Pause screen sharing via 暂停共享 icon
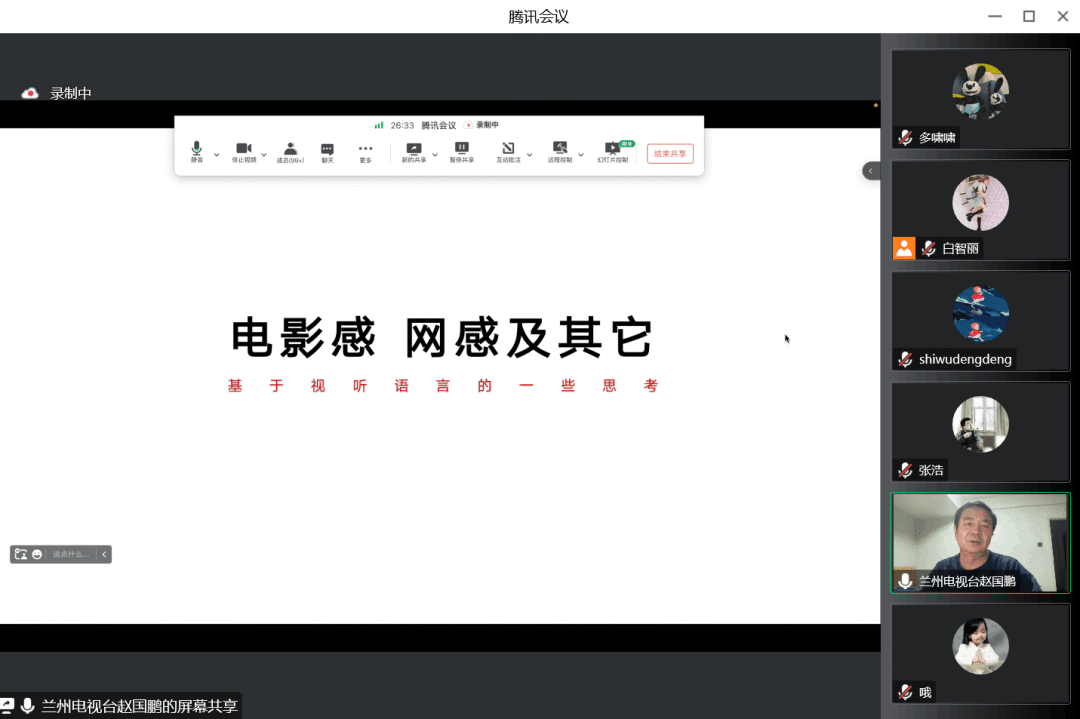The width and height of the screenshot is (1080, 719). click(462, 146)
